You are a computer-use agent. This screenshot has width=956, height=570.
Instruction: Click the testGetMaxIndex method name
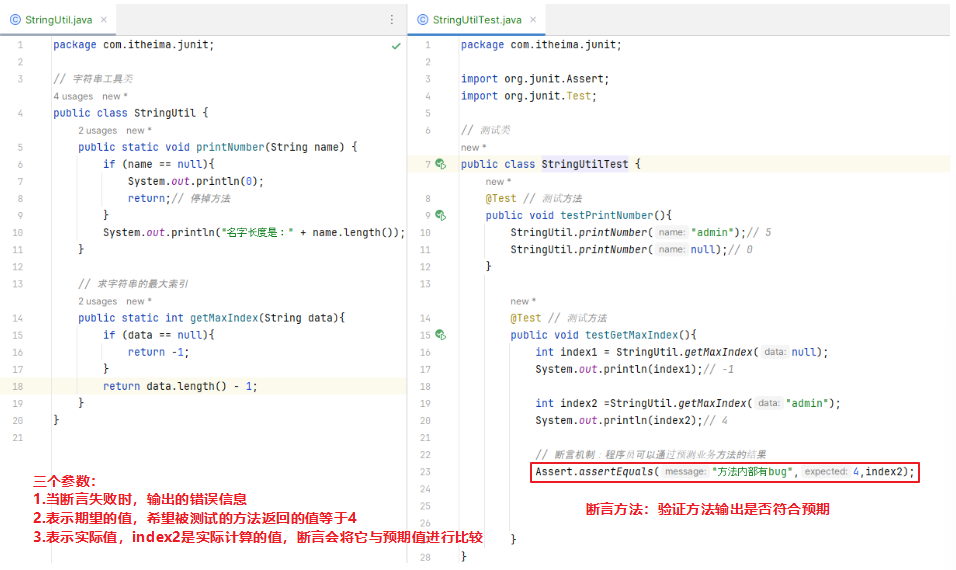632,335
